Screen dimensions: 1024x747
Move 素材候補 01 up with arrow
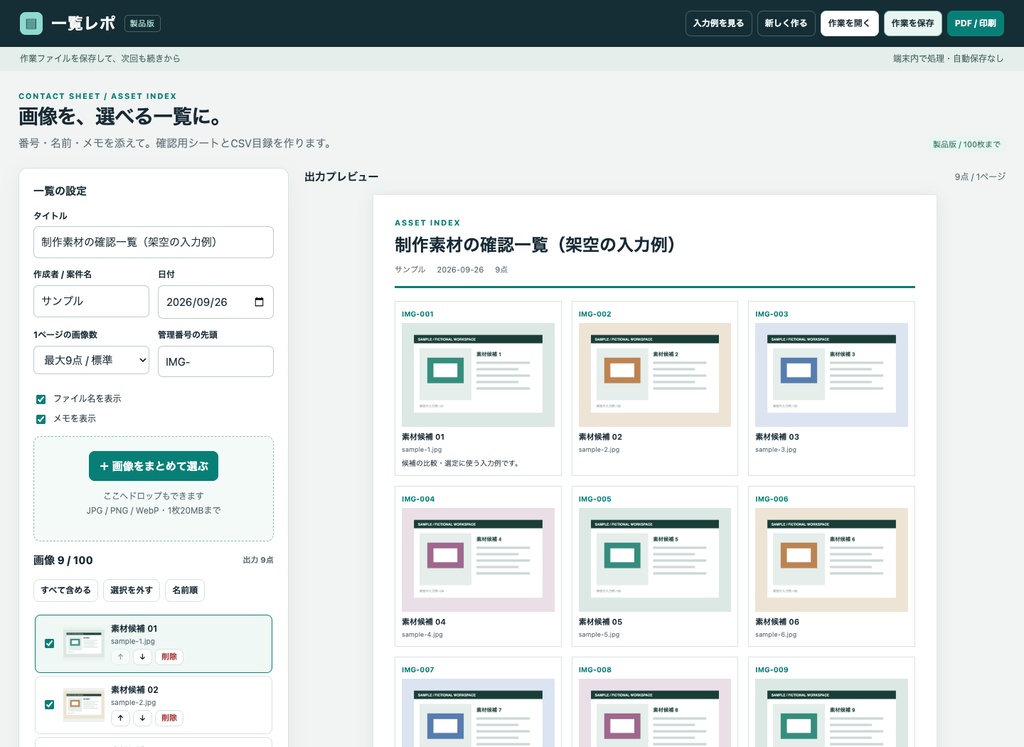(x=120, y=657)
